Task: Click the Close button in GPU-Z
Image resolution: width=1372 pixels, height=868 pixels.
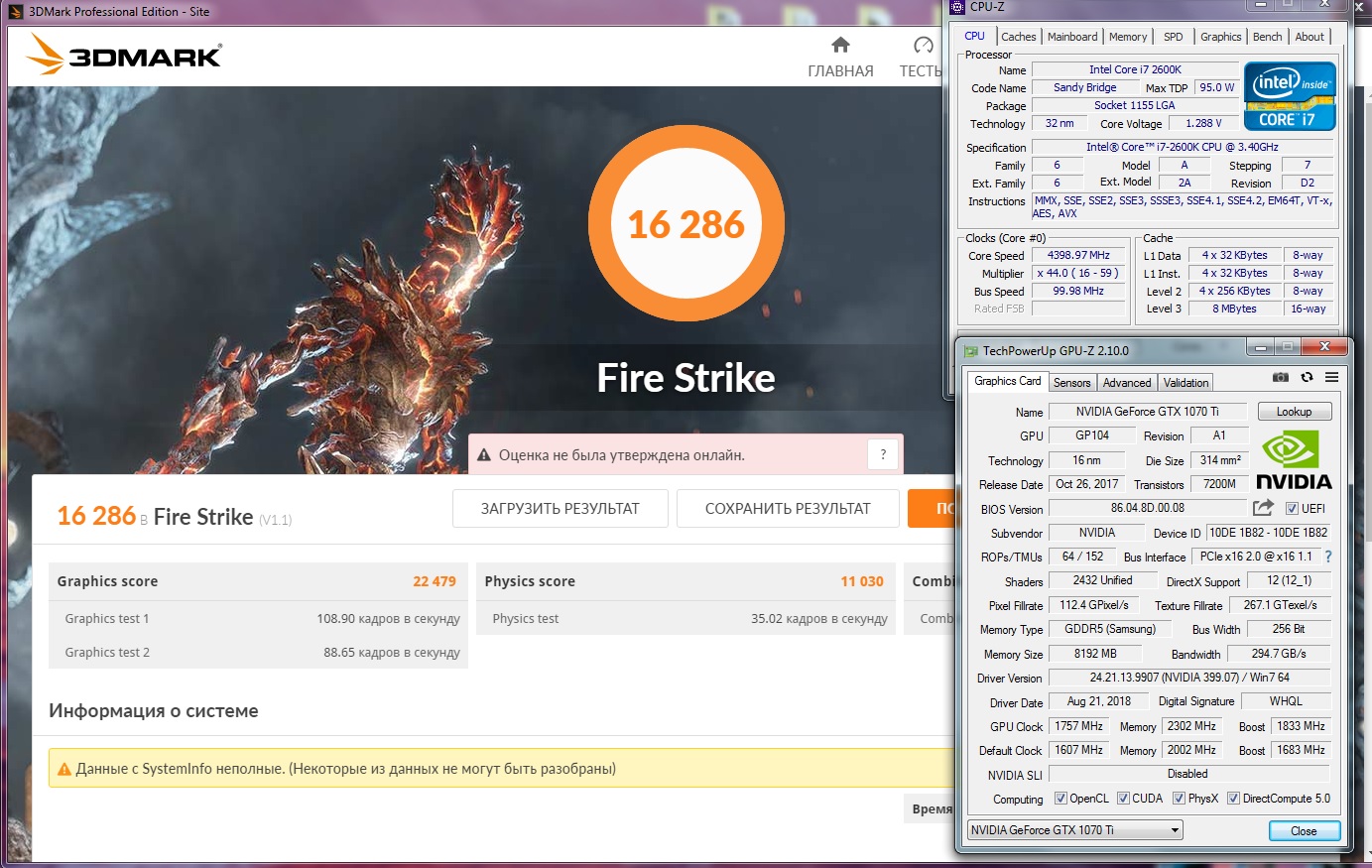Action: pos(1304,831)
